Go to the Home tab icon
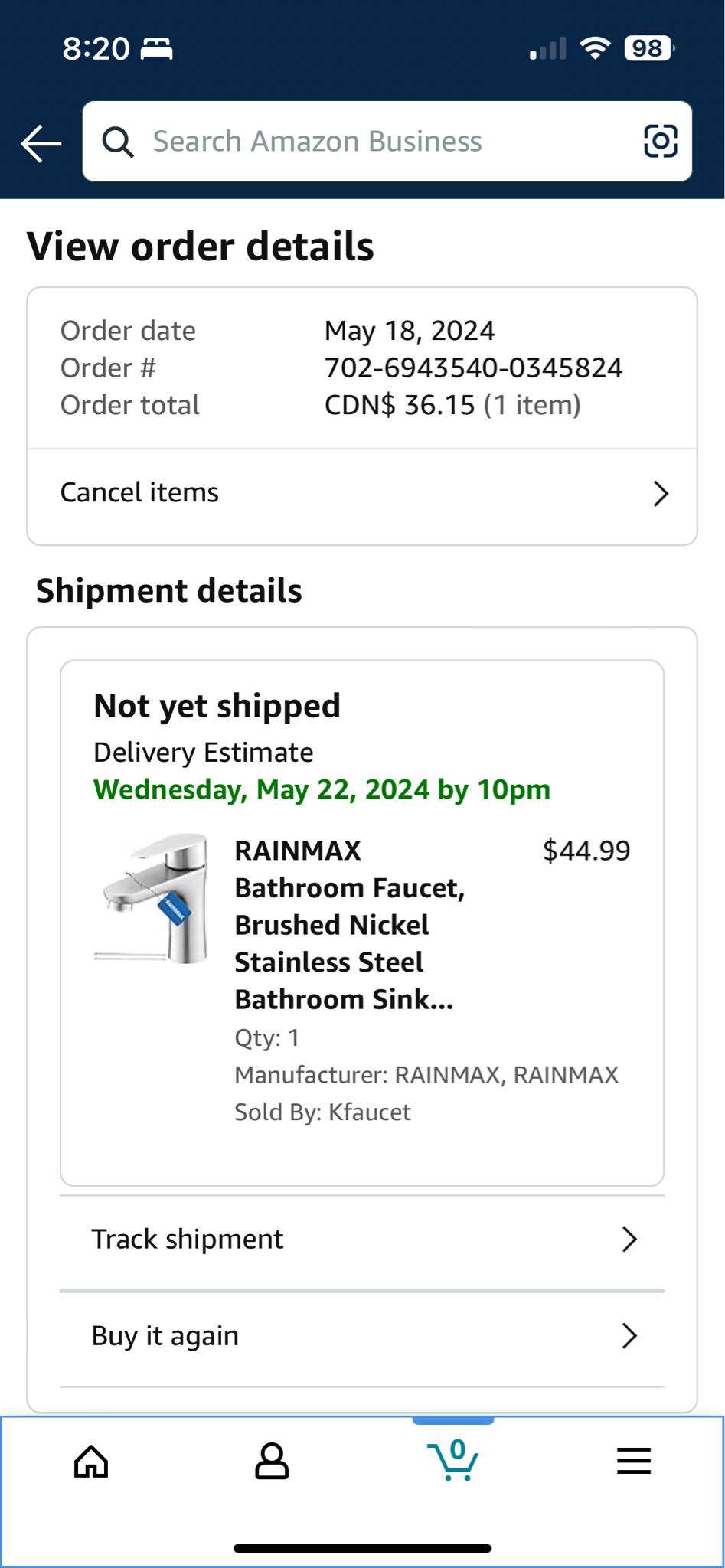725x1568 pixels. click(91, 1461)
